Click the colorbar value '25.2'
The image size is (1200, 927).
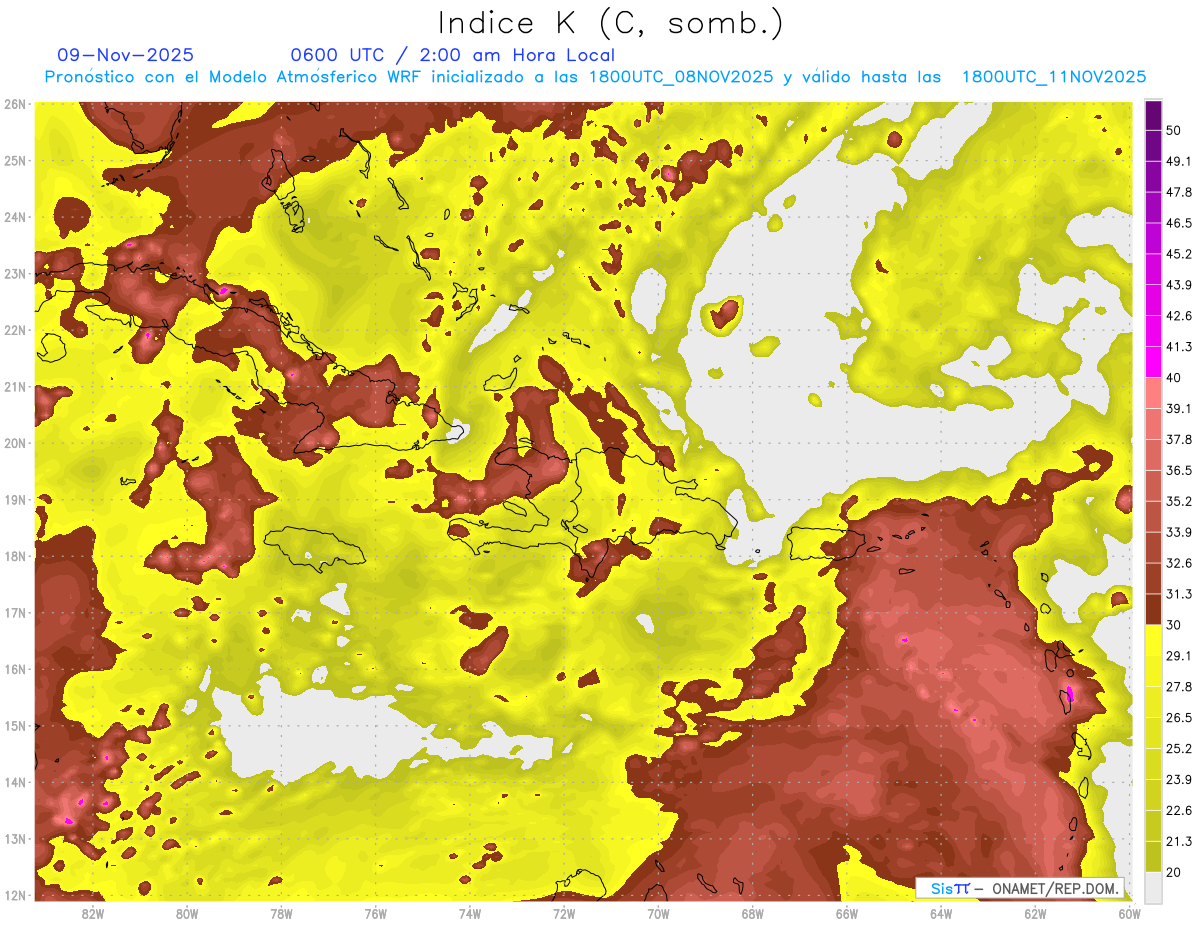pyautogui.click(x=1179, y=749)
